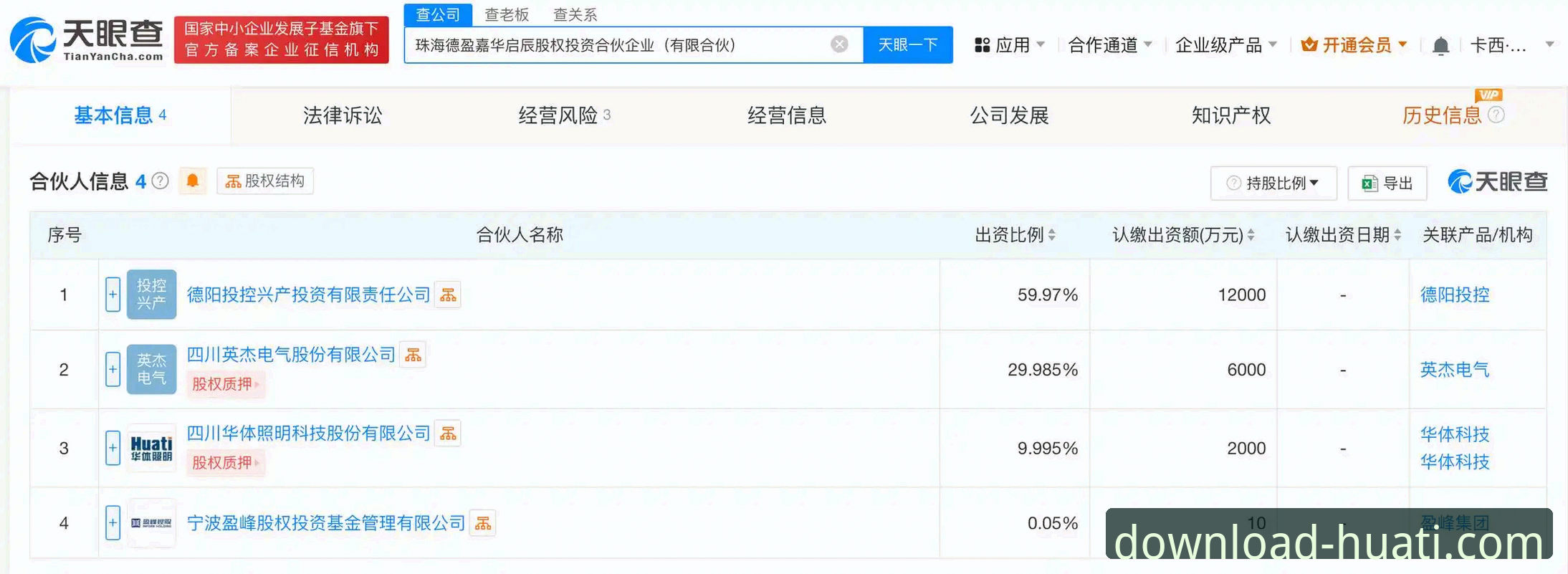
Task: Click the orange alert bell beside 合伙人信息
Action: (x=192, y=181)
